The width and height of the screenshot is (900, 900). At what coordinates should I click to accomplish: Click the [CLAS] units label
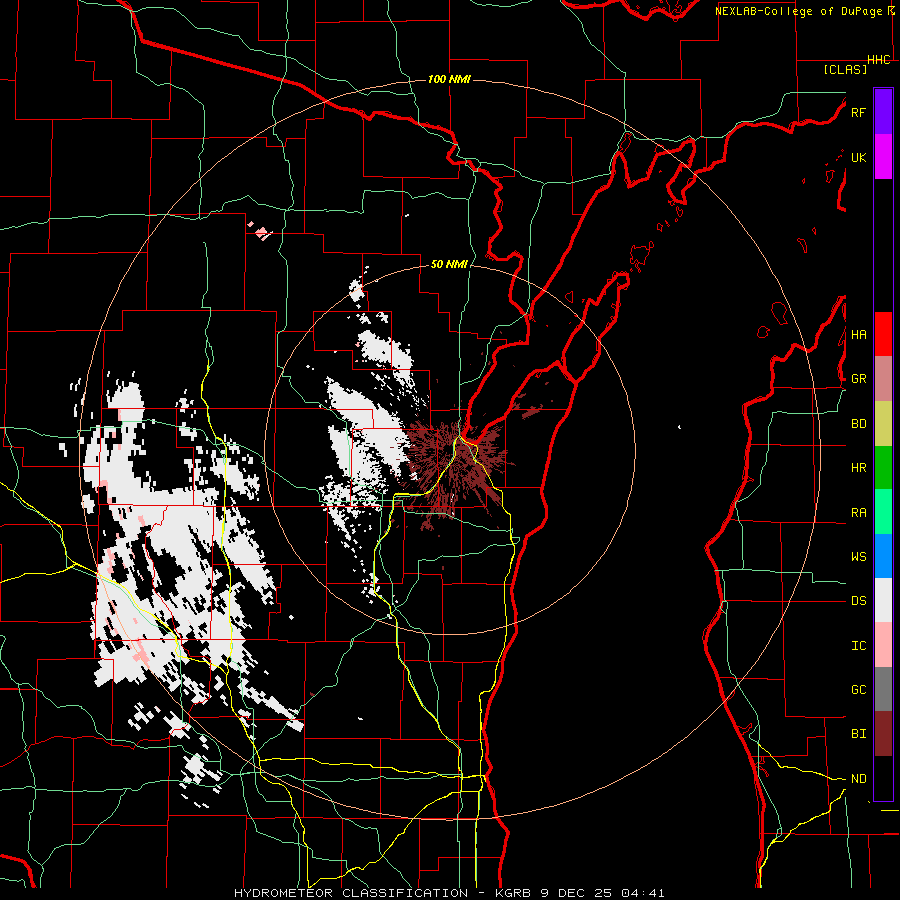(845, 69)
